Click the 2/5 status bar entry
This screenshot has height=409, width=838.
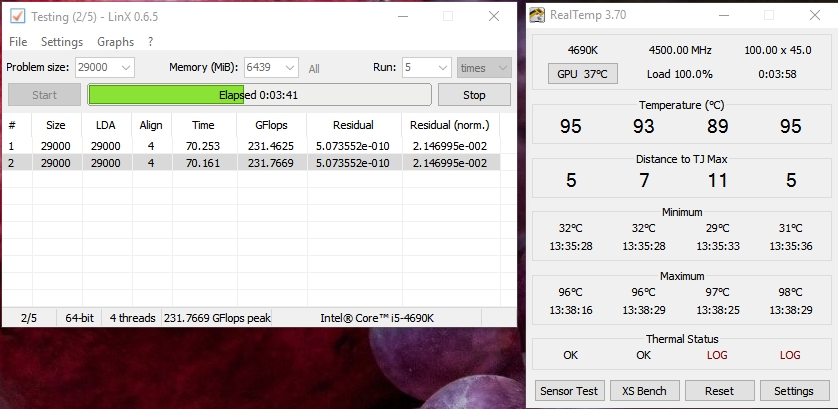click(29, 318)
